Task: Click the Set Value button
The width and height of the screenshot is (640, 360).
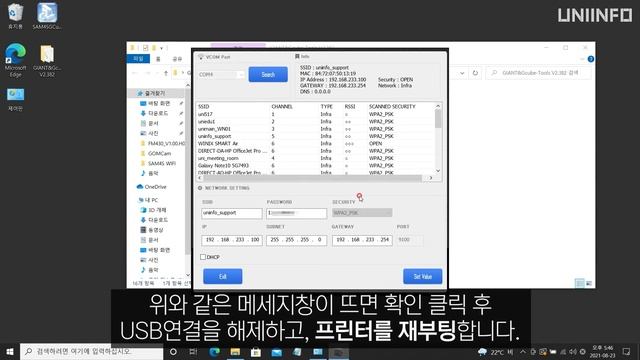Action: [x=422, y=276]
